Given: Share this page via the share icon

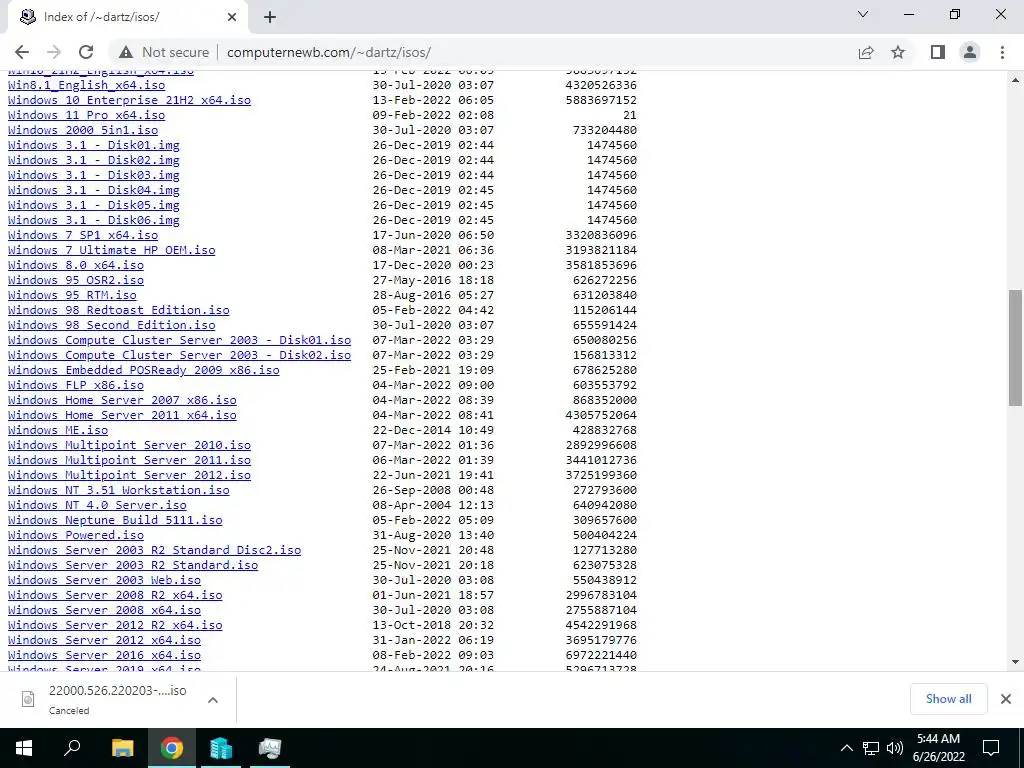Looking at the screenshot, I should [866, 52].
